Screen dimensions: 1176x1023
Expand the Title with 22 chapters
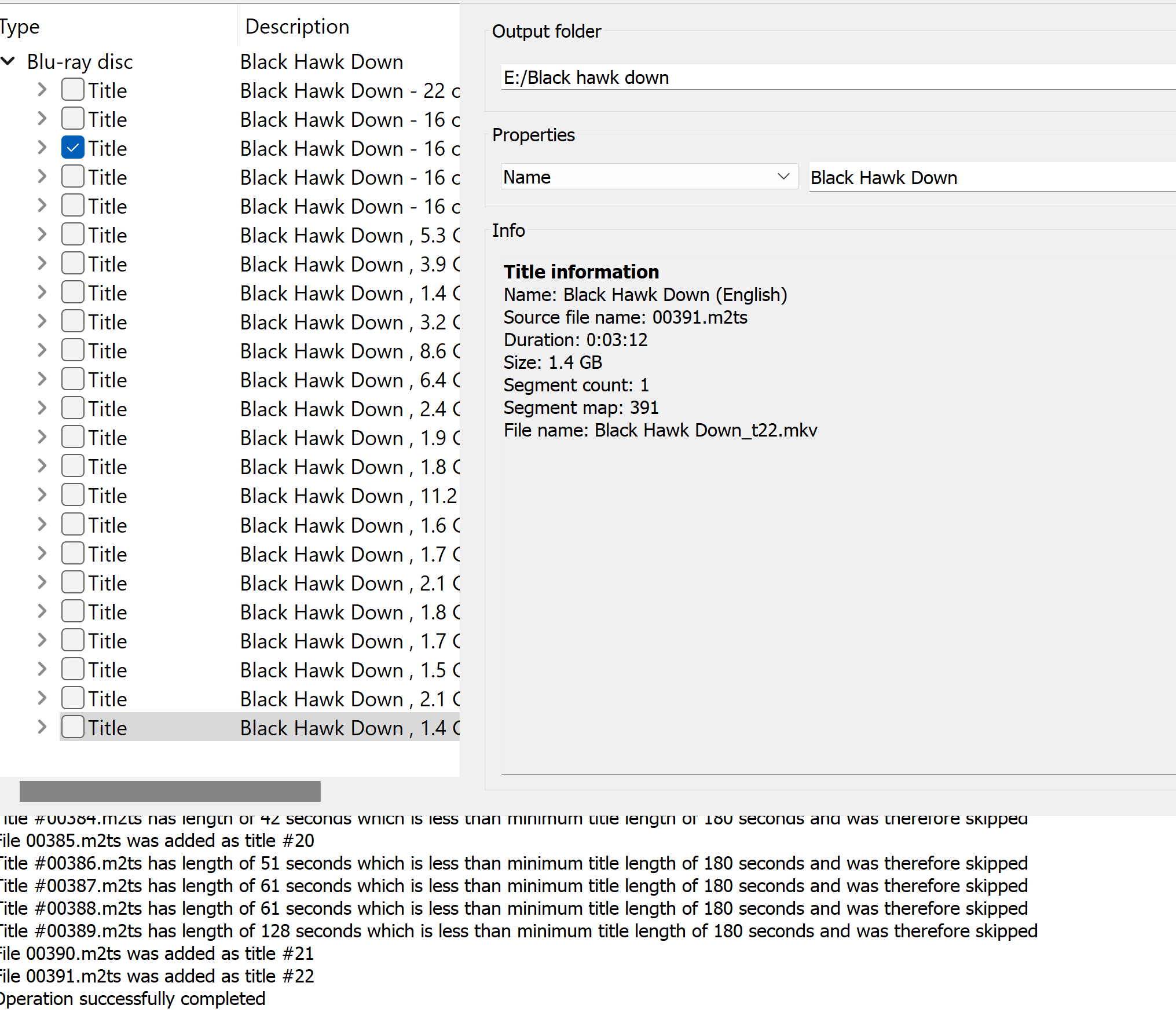pyautogui.click(x=42, y=90)
